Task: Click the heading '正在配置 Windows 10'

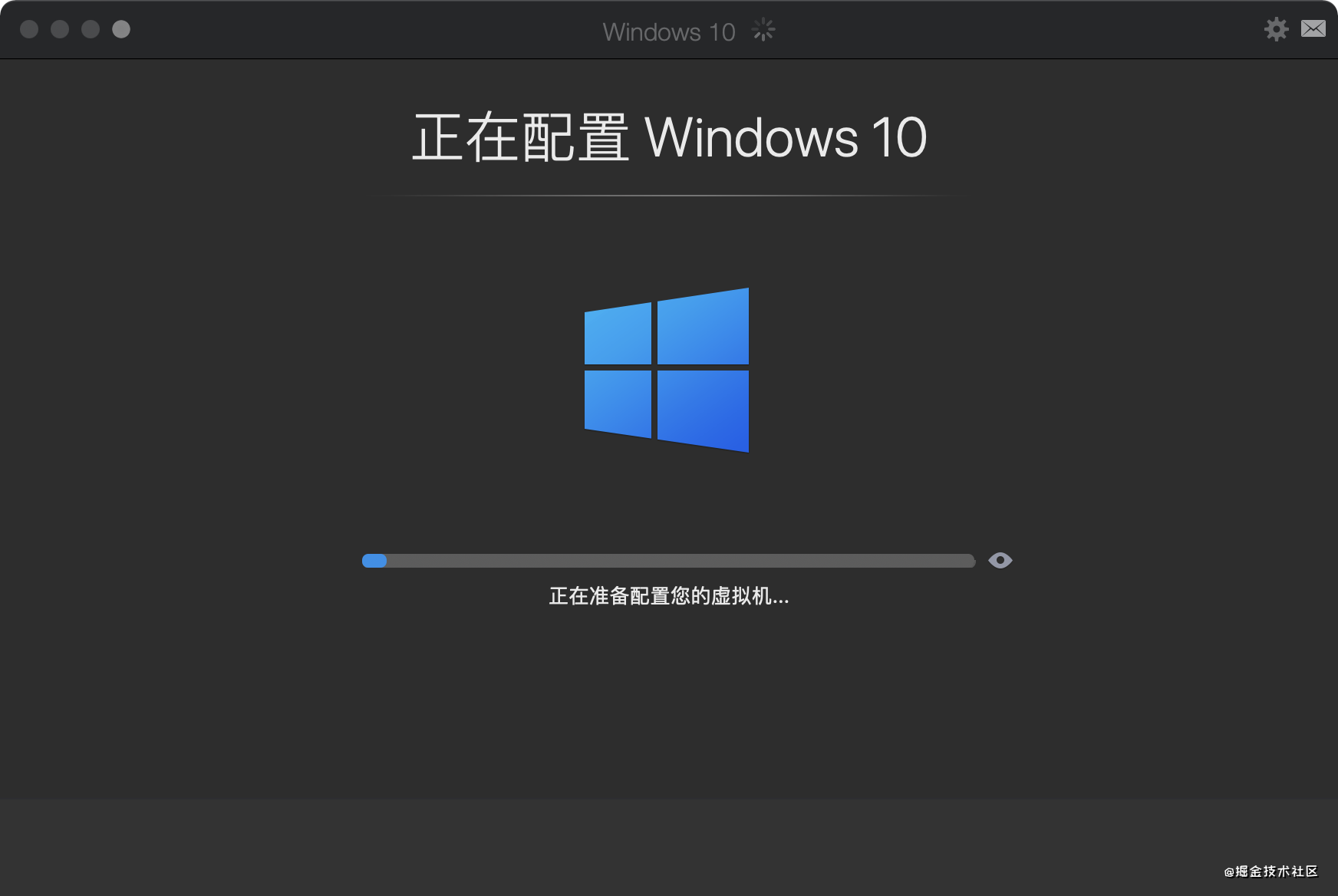Action: pyautogui.click(x=670, y=137)
